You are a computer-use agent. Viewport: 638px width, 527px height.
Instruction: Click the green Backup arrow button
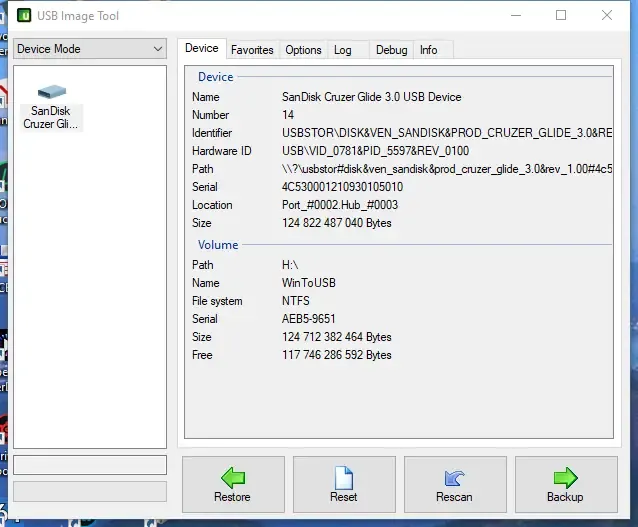[x=566, y=484]
